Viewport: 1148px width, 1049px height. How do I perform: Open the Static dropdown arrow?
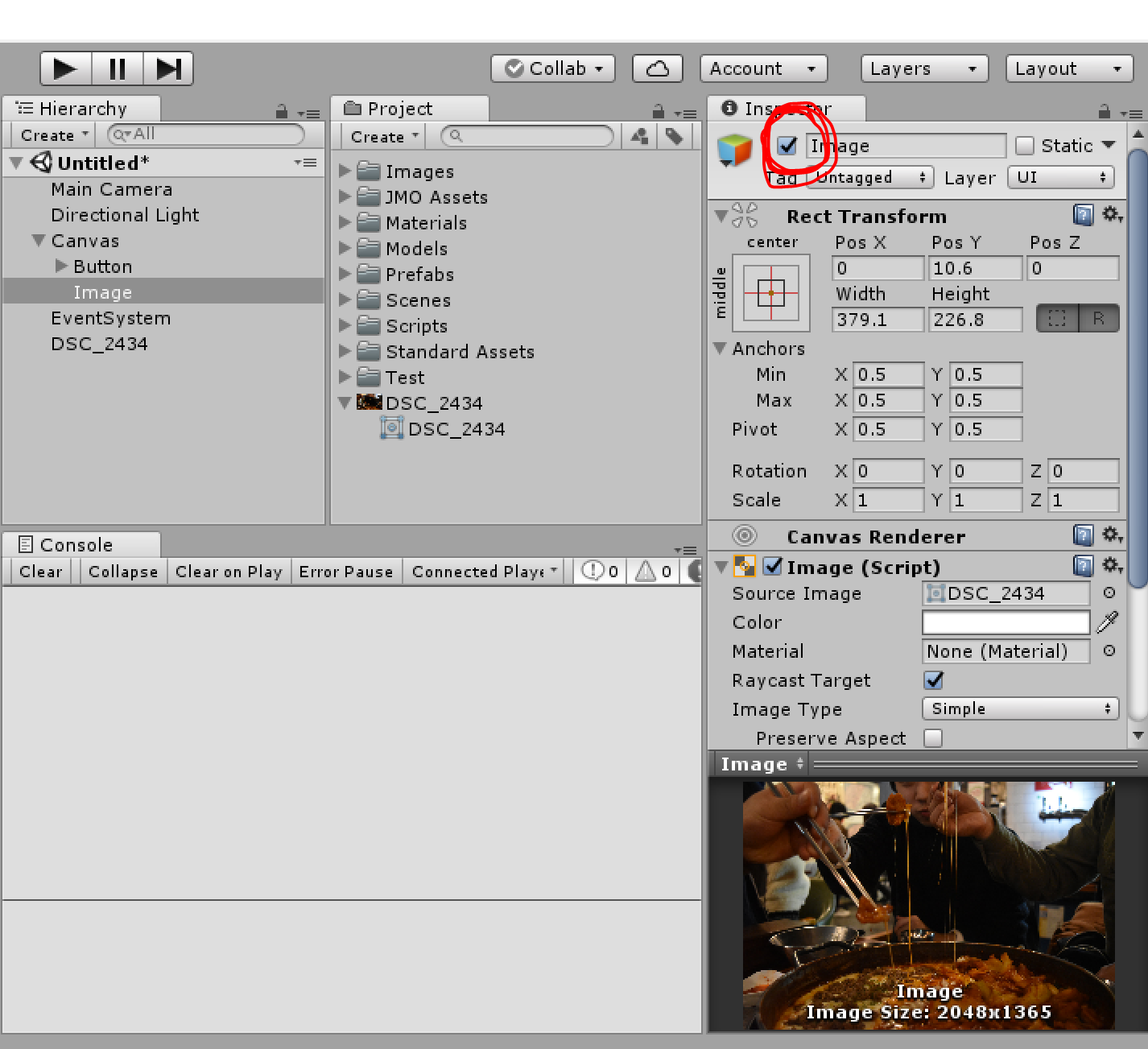pos(1109,145)
